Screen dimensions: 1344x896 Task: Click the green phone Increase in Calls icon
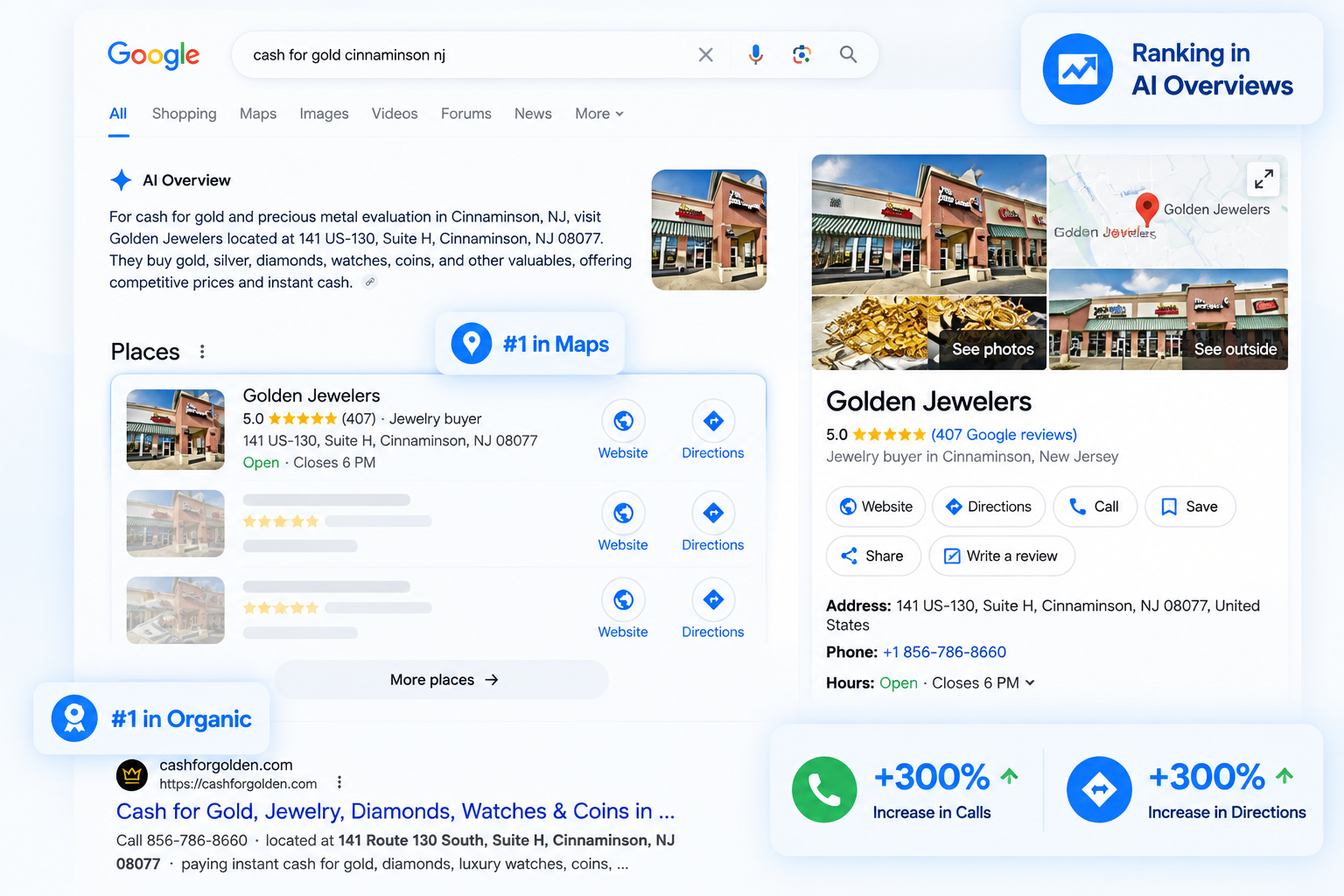[824, 789]
